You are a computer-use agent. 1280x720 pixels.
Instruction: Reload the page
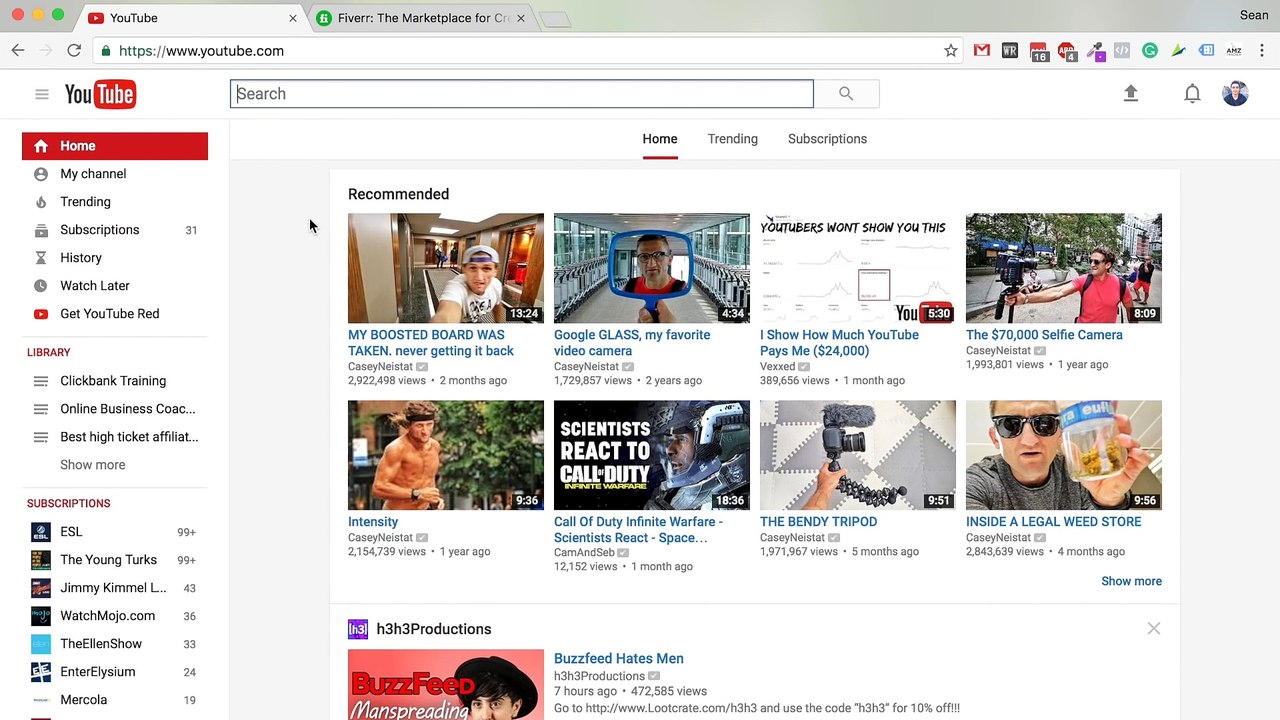[74, 50]
